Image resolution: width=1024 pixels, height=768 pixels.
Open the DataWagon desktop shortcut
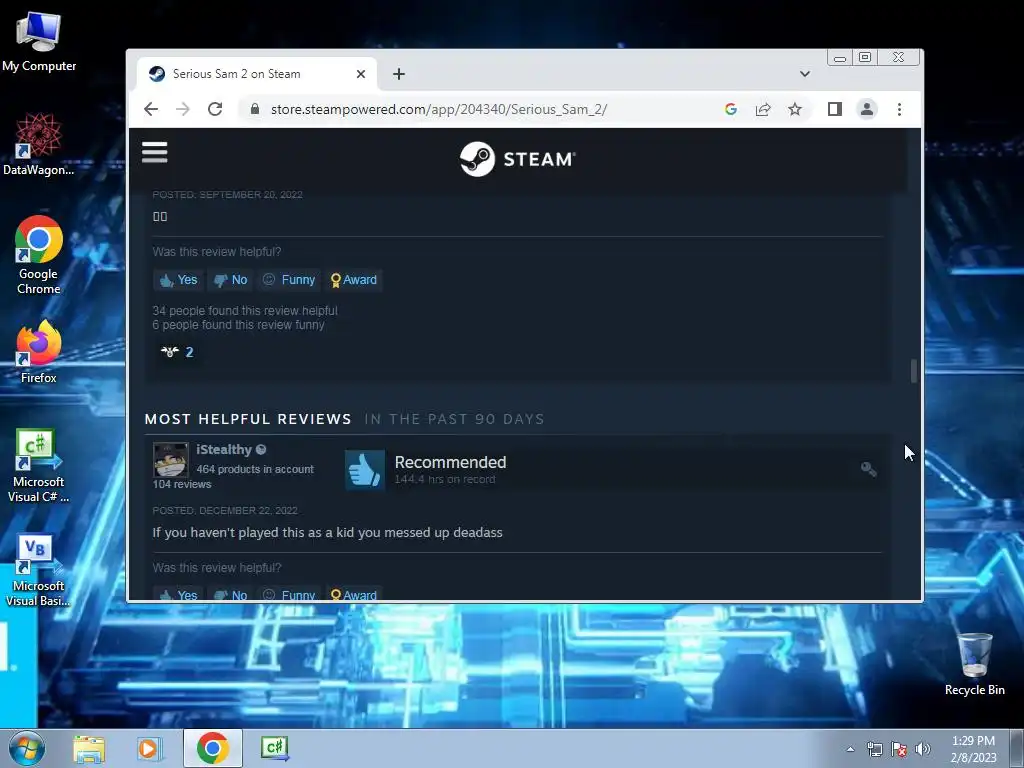pos(39,144)
